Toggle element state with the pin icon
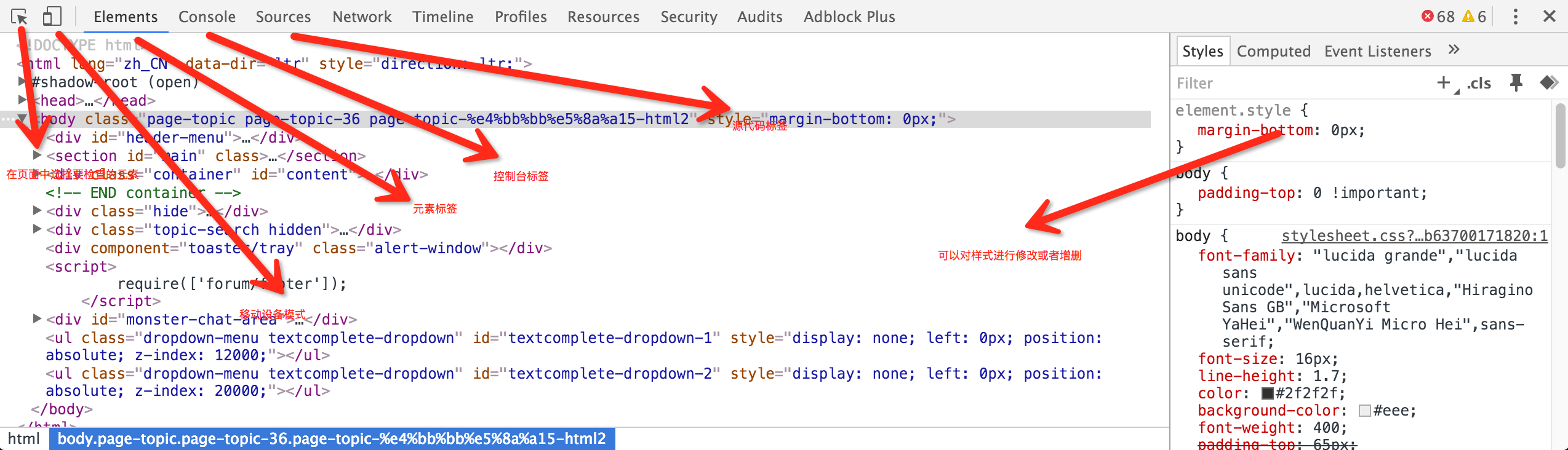 click(1516, 82)
